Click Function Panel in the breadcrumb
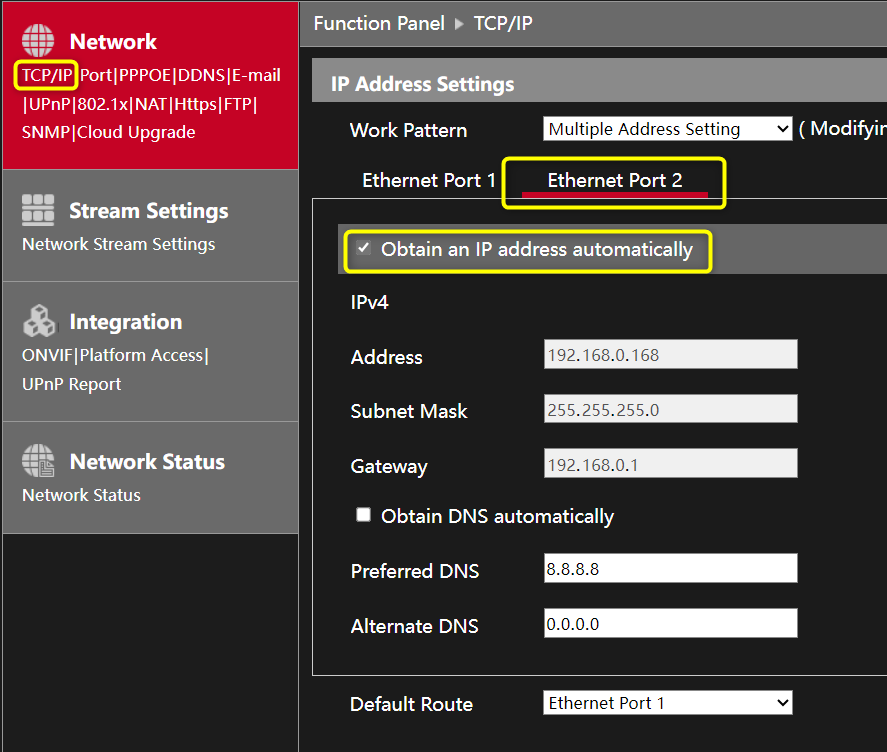 (x=379, y=23)
